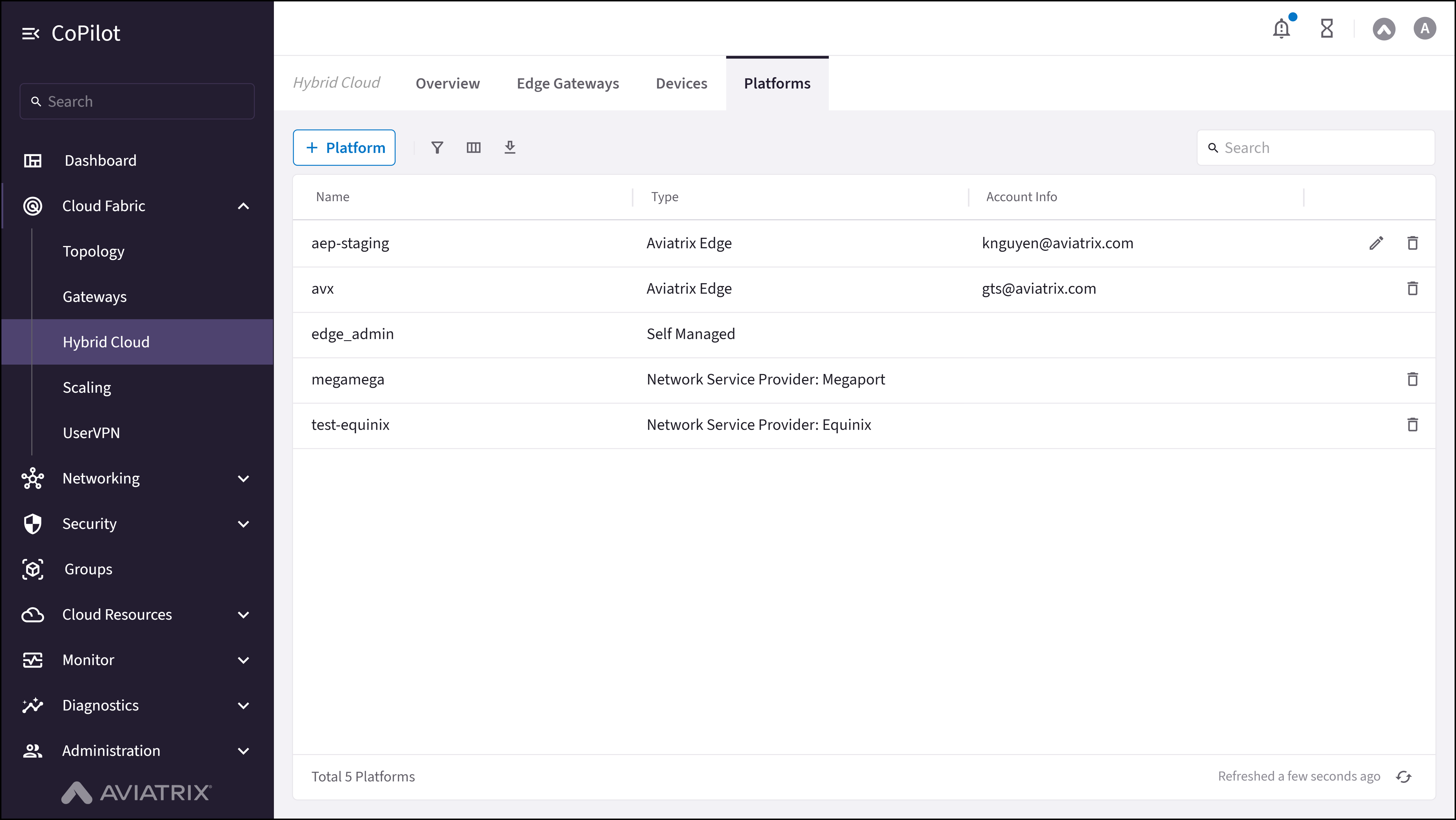Export the platforms list with download icon

coord(510,148)
